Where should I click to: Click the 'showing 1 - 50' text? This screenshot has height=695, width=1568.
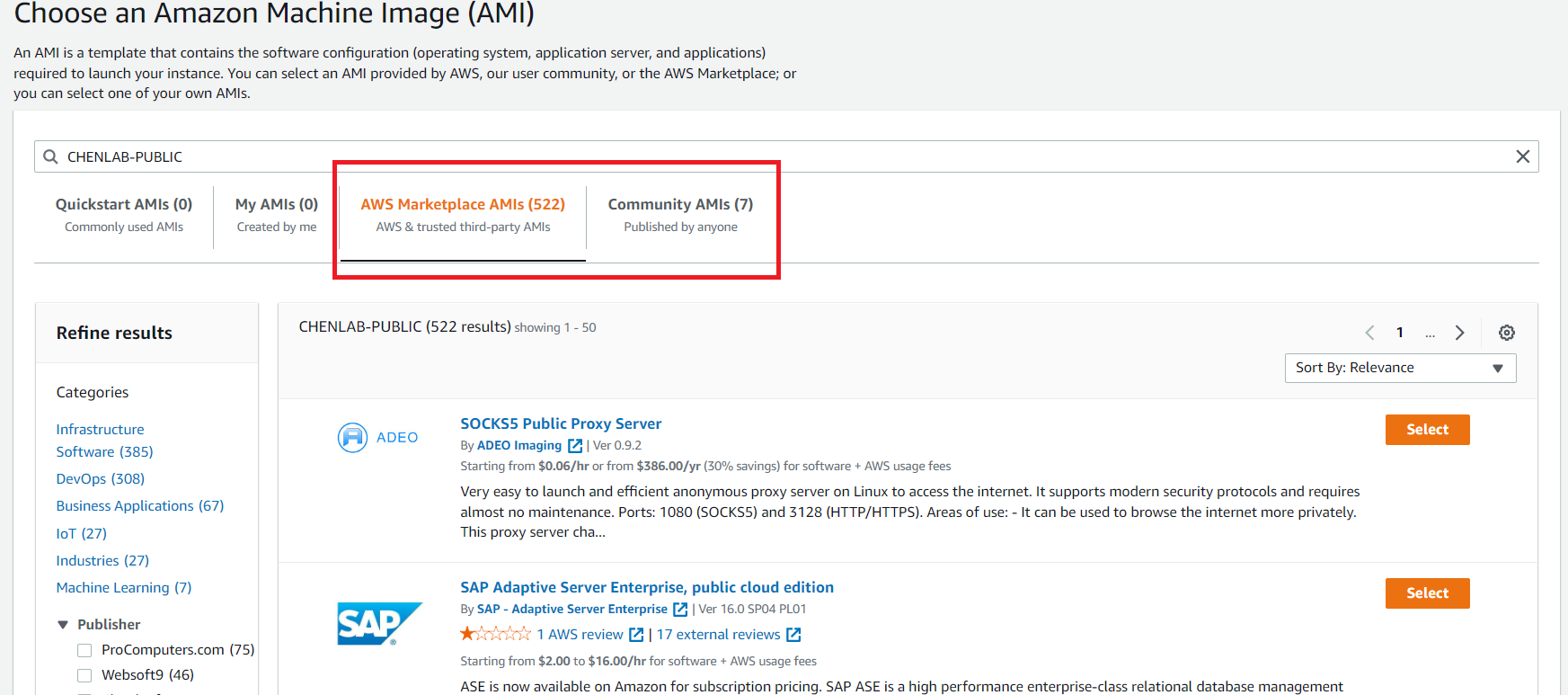coord(555,327)
